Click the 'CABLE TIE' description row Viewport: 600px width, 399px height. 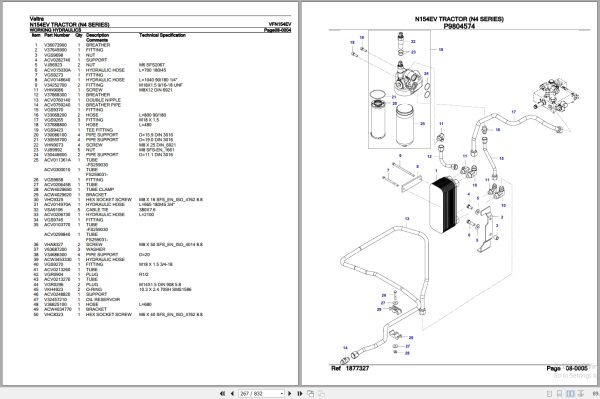point(97,210)
